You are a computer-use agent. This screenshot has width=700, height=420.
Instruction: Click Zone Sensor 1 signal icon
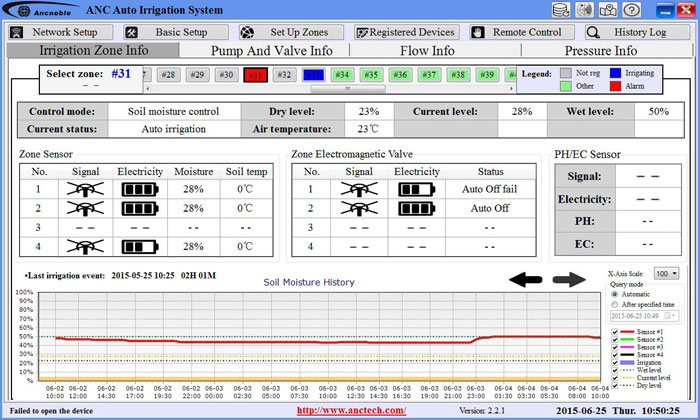click(x=85, y=190)
